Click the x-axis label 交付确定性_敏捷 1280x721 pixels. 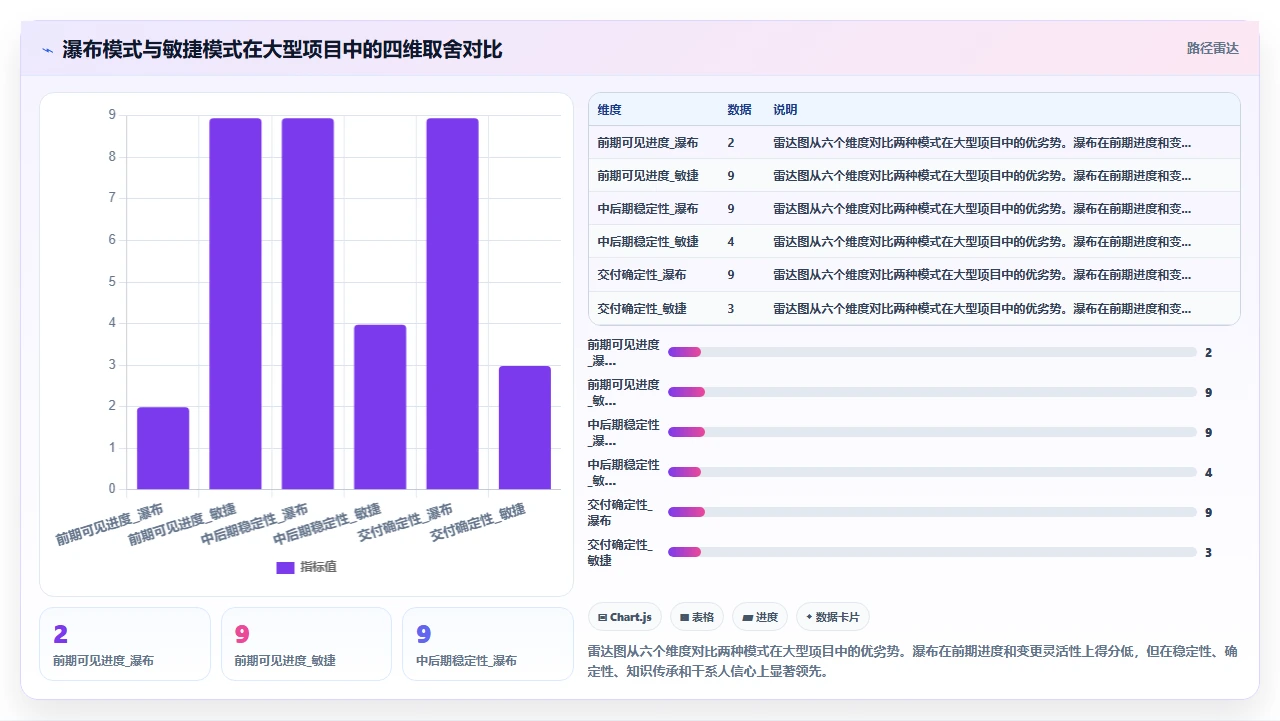[480, 523]
